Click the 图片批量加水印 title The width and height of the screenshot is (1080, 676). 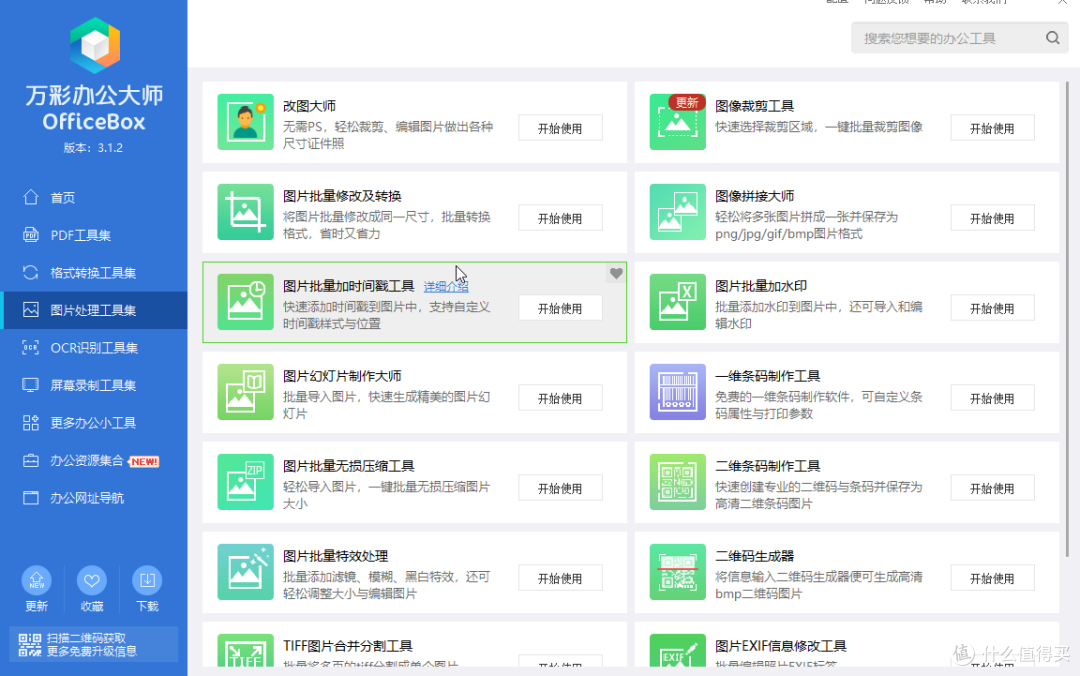point(760,286)
